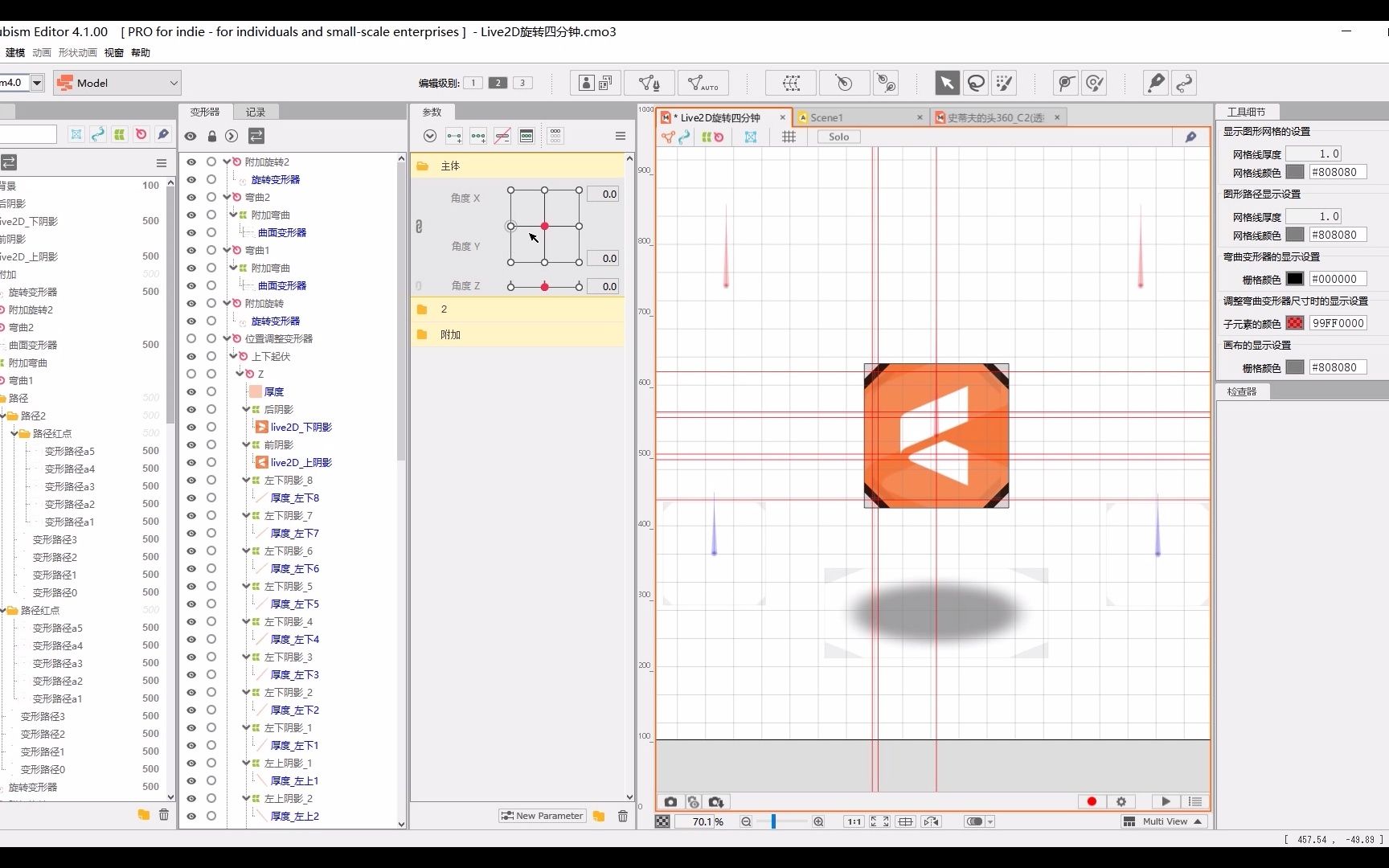Open the 视窗 menu

pos(114,52)
